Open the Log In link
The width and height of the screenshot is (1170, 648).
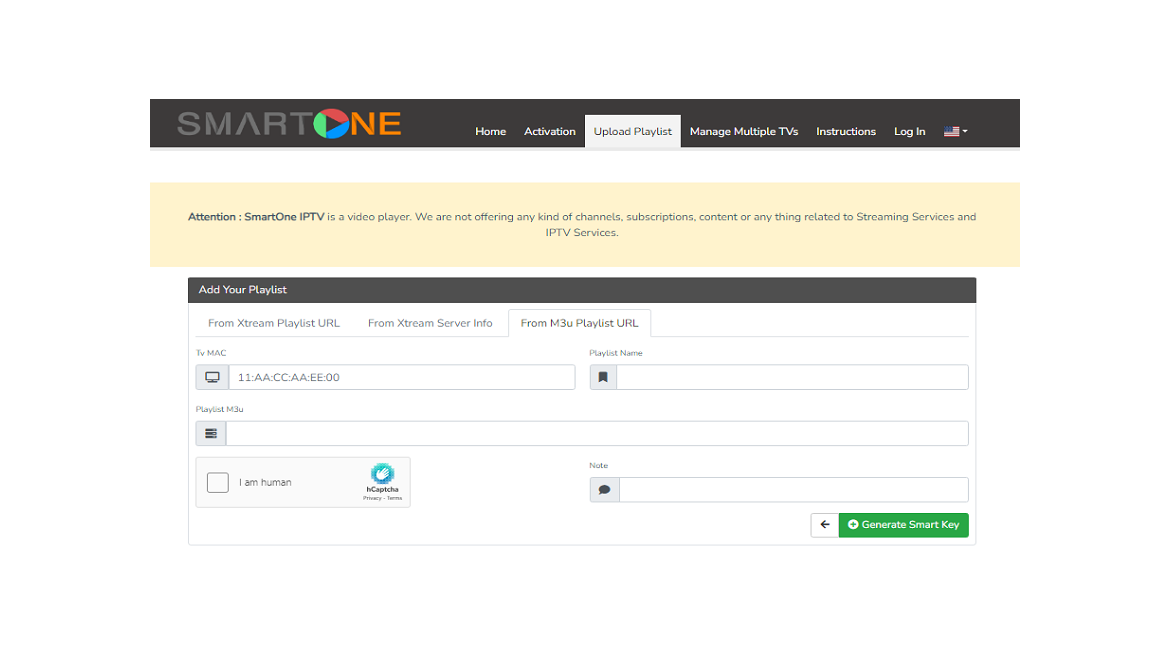[909, 132]
